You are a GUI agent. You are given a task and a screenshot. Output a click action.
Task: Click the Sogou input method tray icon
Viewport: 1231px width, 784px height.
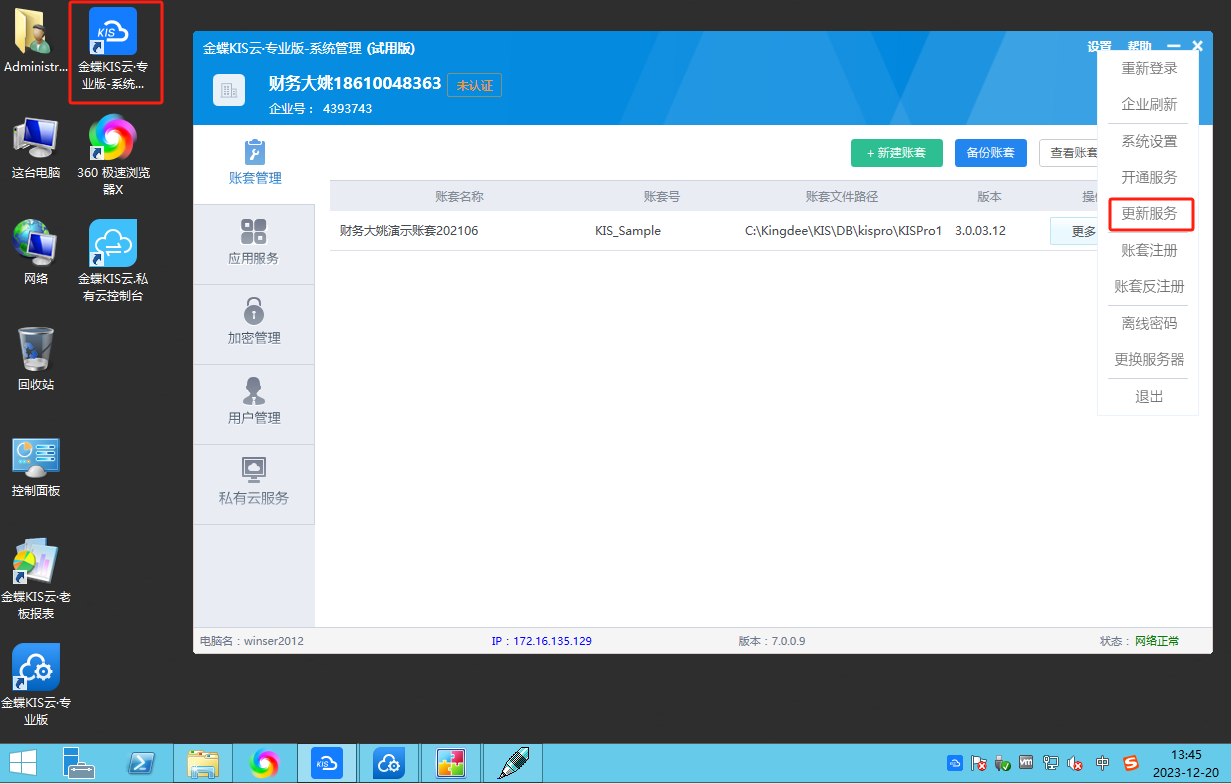pos(1131,764)
